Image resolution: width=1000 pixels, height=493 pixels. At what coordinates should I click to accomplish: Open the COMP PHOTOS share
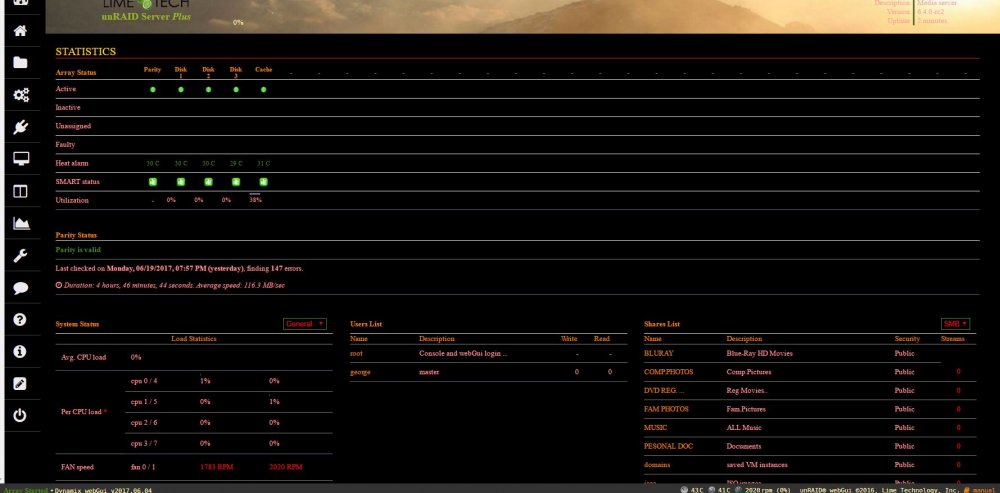668,371
